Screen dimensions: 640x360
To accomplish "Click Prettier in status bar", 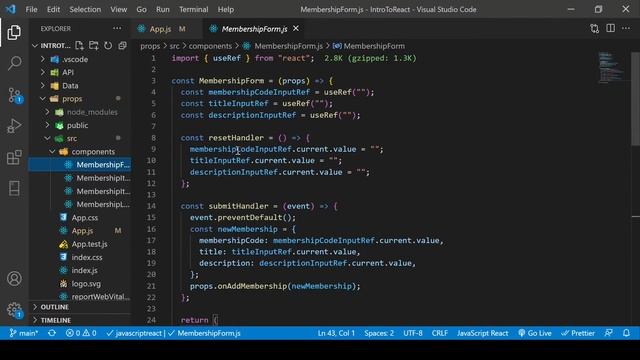I will (578, 333).
